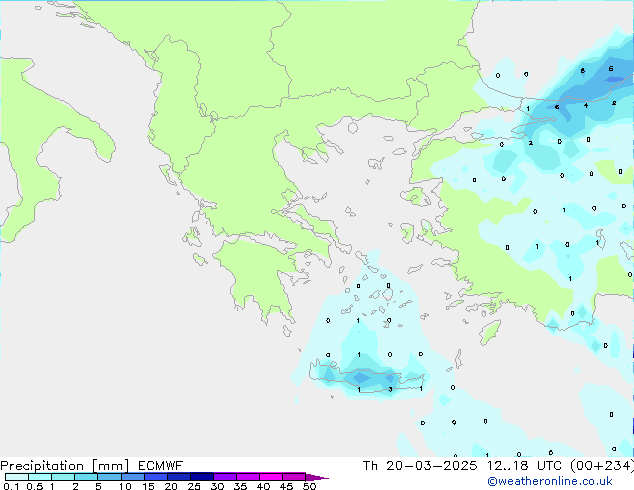This screenshot has width=634, height=490.
Task: Click the precipitation value "3" over Crete
Action: click(x=390, y=389)
